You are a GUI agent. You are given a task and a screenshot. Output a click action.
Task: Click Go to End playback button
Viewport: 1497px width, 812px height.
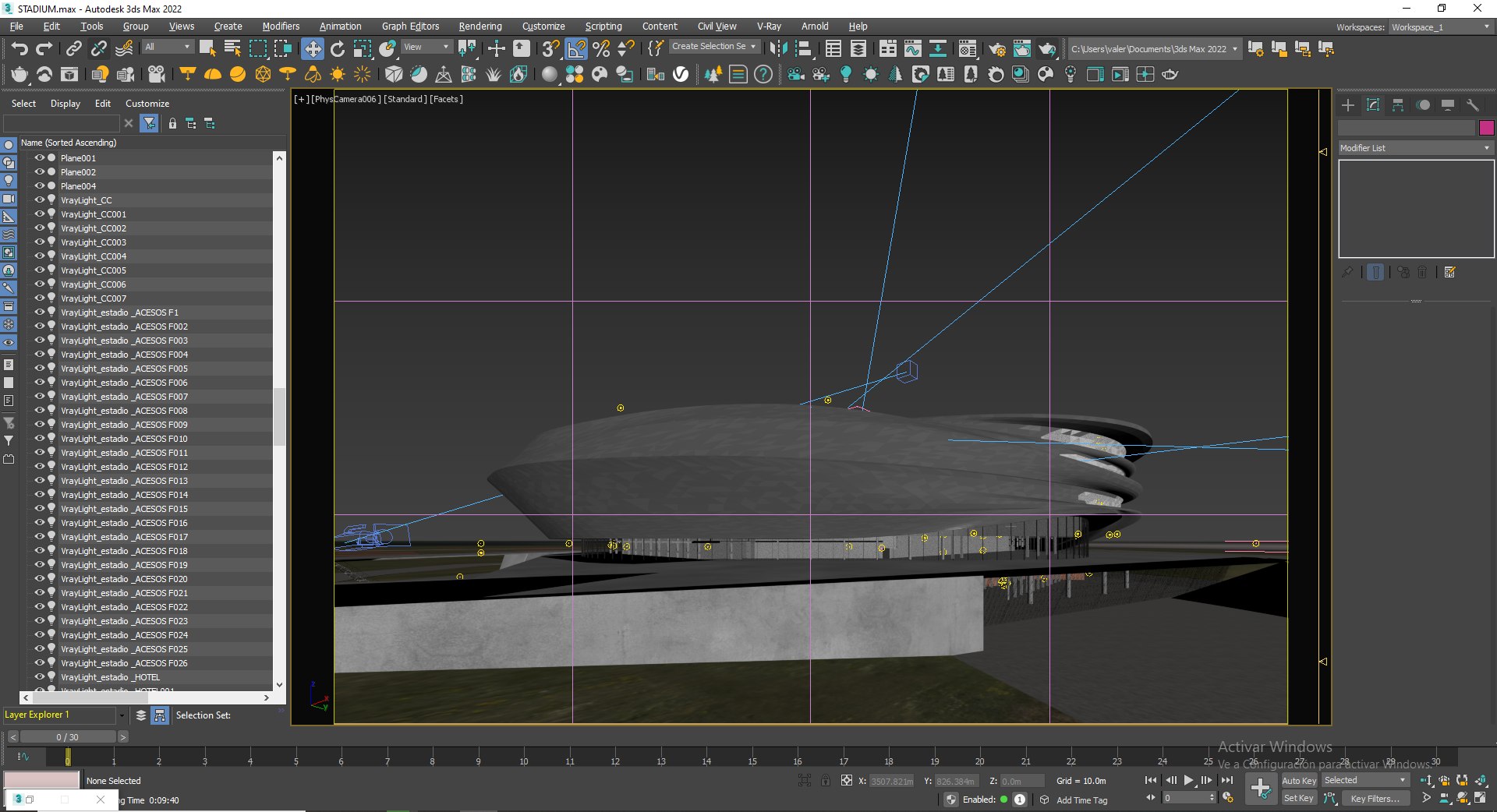click(x=1227, y=780)
